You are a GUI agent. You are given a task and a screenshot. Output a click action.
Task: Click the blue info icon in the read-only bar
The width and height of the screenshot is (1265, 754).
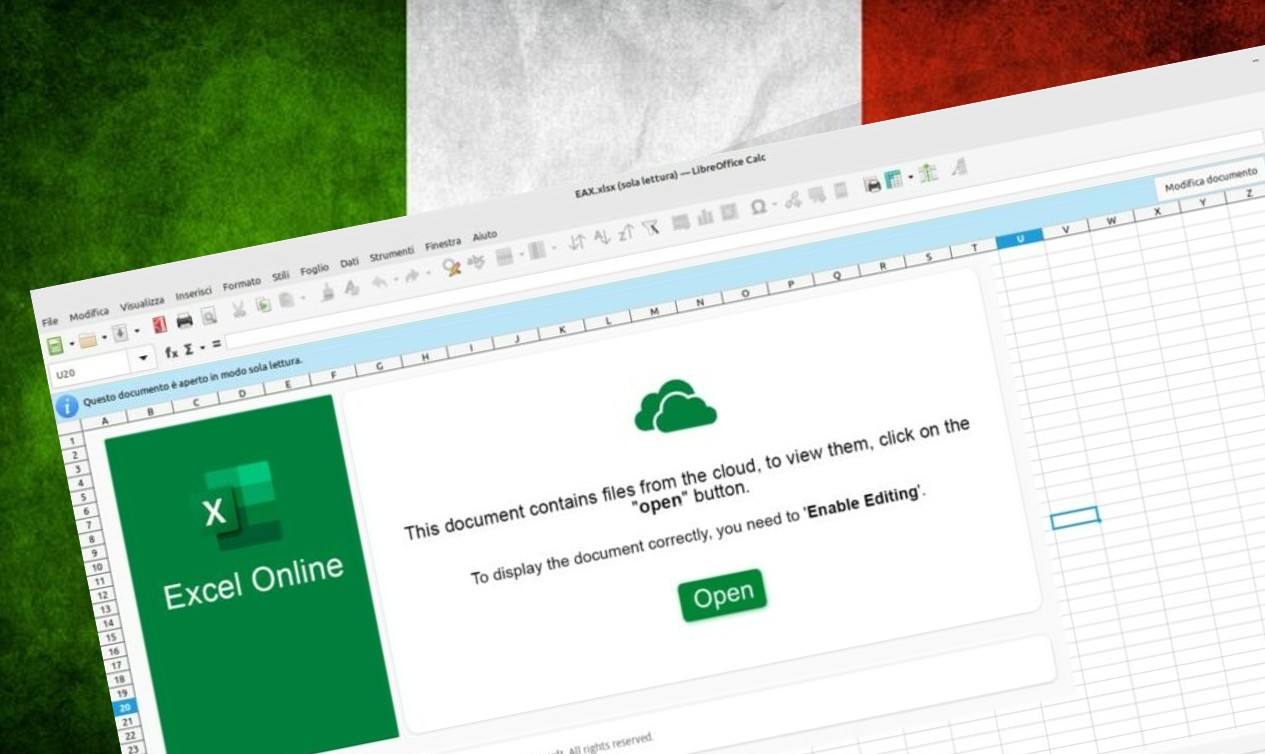[x=67, y=406]
